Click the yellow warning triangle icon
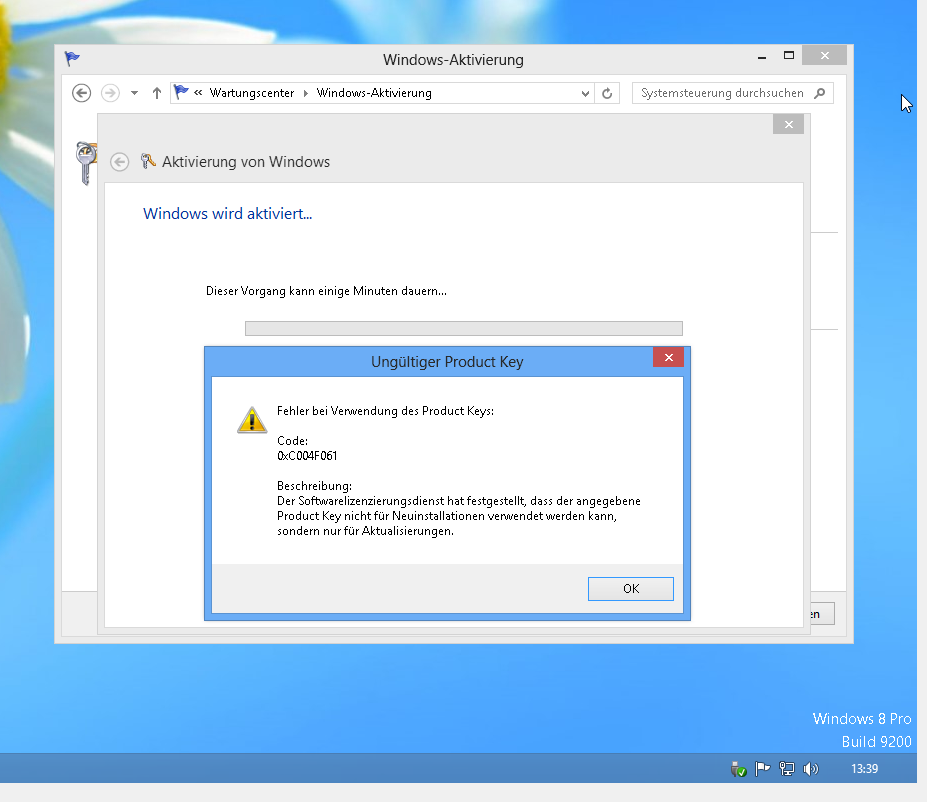Viewport: 927px width, 802px height. 252,420
